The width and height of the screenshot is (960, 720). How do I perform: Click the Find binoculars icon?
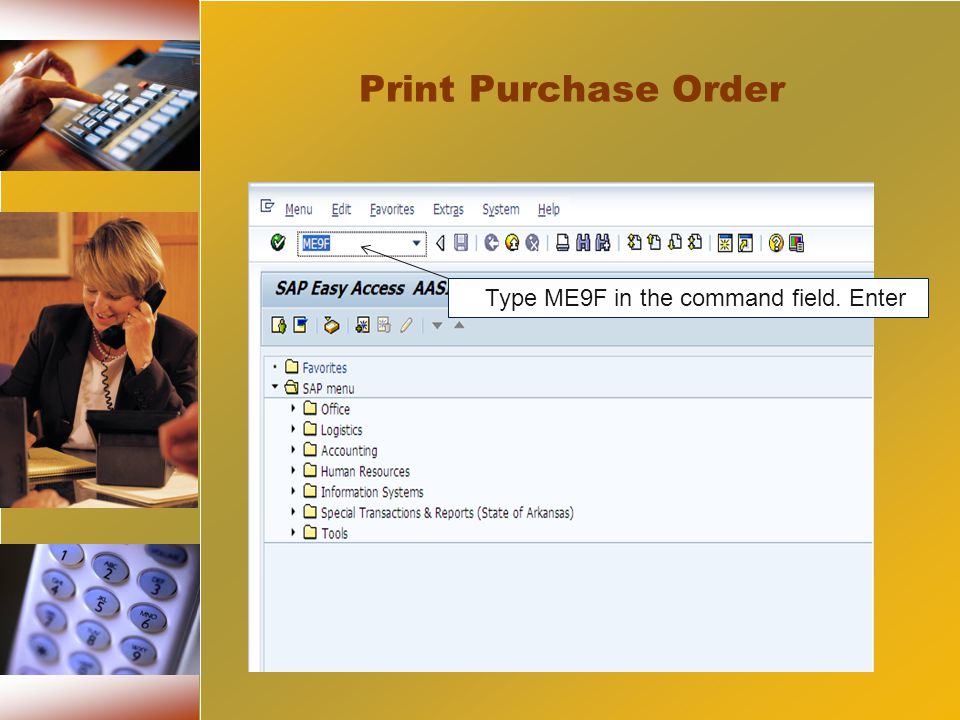pos(583,243)
